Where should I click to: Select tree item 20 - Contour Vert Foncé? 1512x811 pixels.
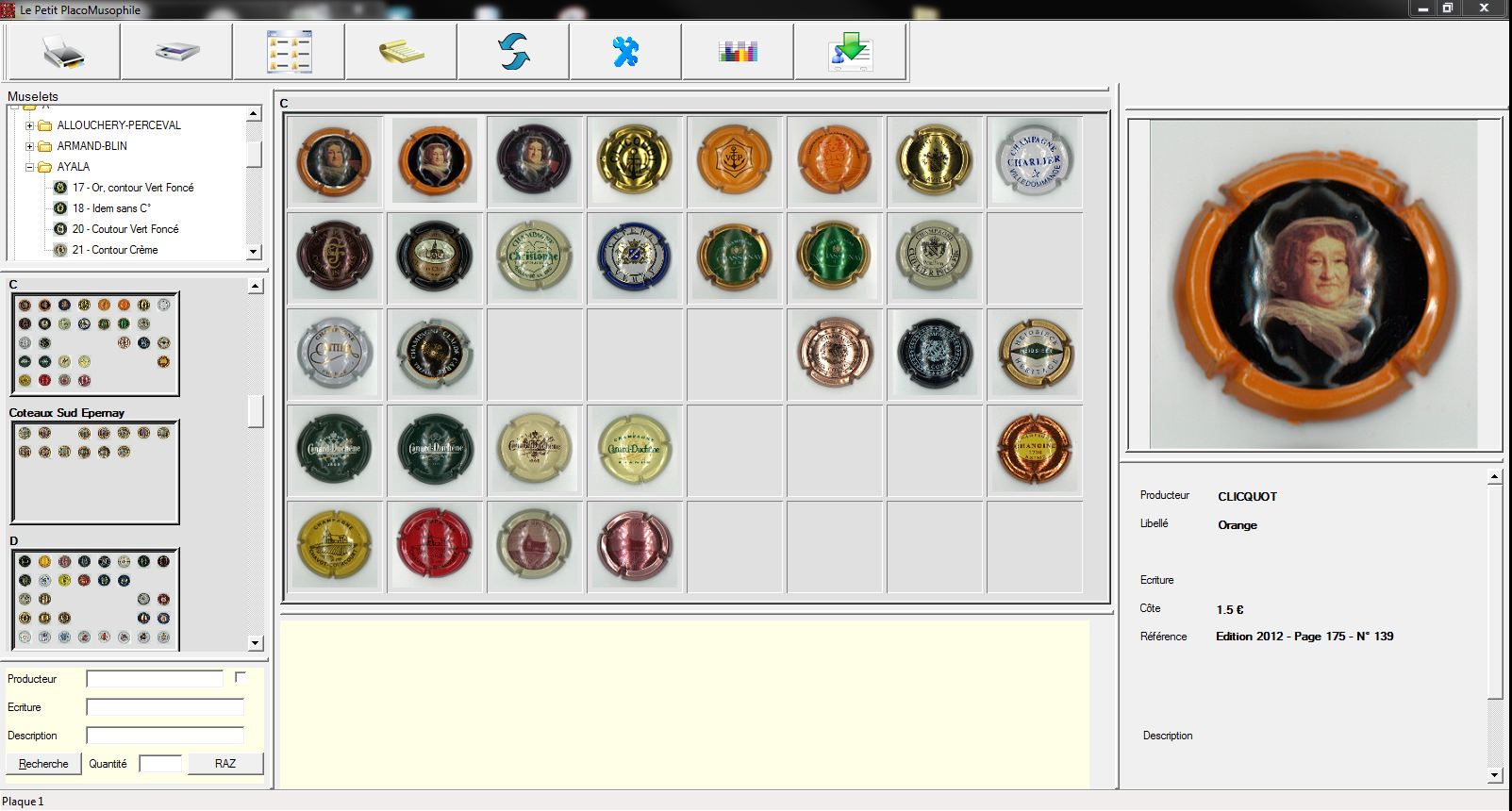125,229
